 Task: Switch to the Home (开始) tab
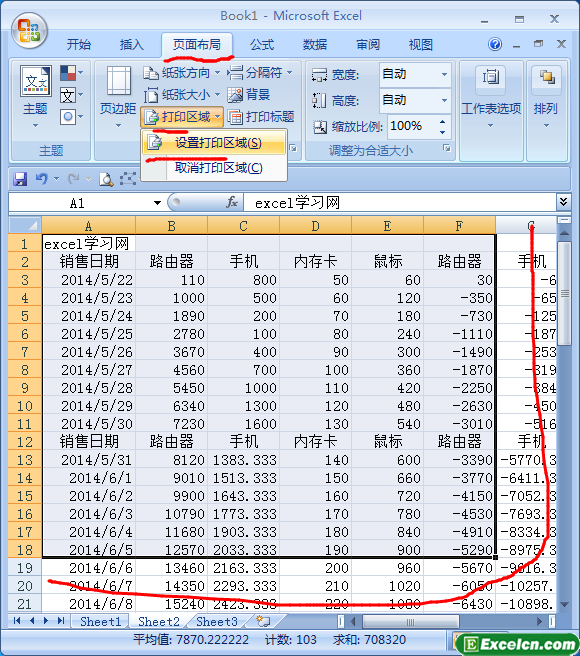[x=79, y=44]
